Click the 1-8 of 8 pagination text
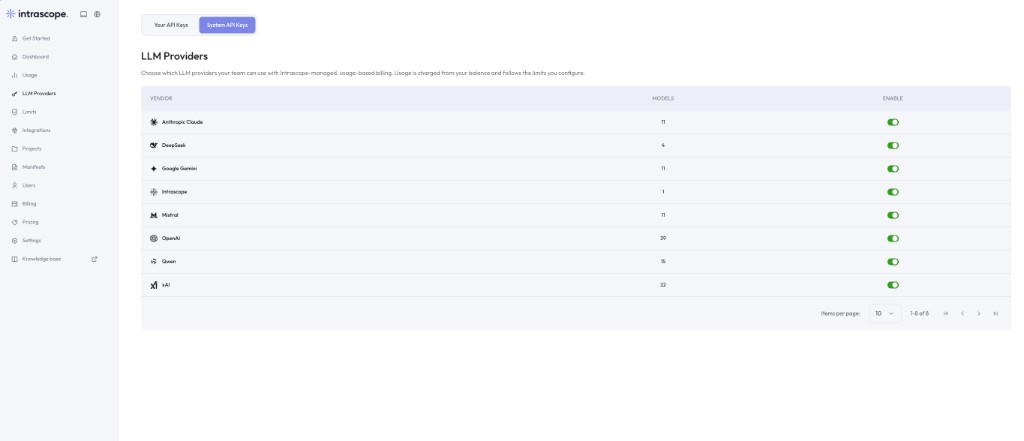The image size is (1024, 441). pyautogui.click(x=920, y=314)
